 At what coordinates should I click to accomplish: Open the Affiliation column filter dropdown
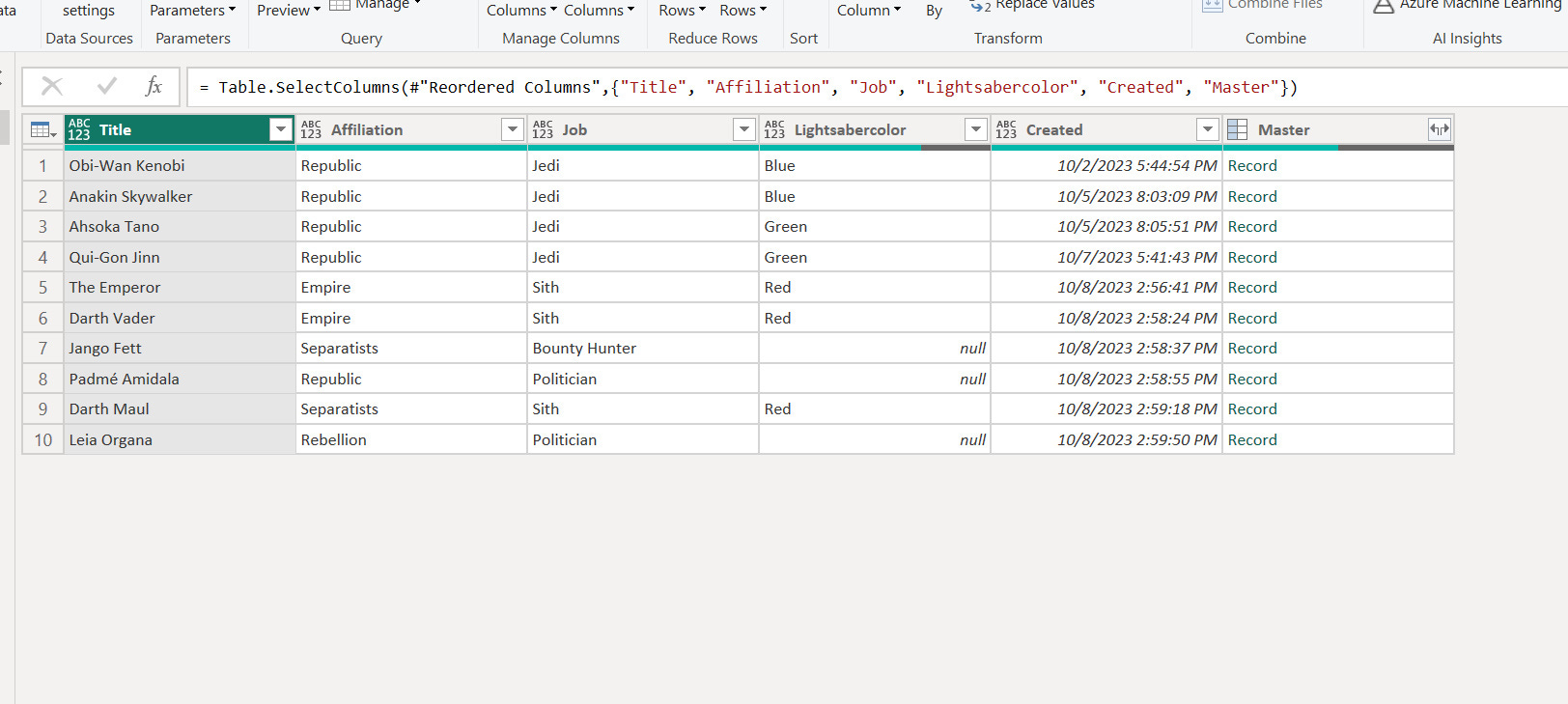[x=513, y=129]
